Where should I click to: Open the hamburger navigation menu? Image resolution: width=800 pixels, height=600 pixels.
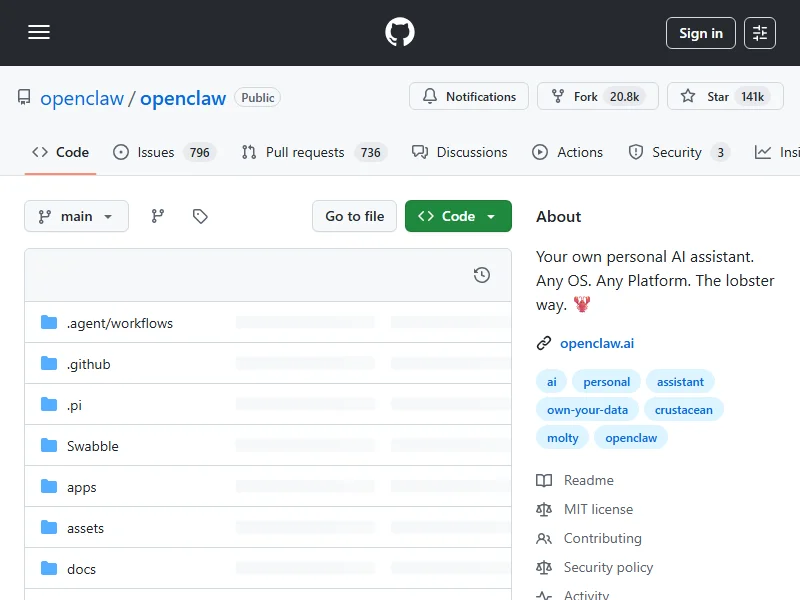point(39,33)
